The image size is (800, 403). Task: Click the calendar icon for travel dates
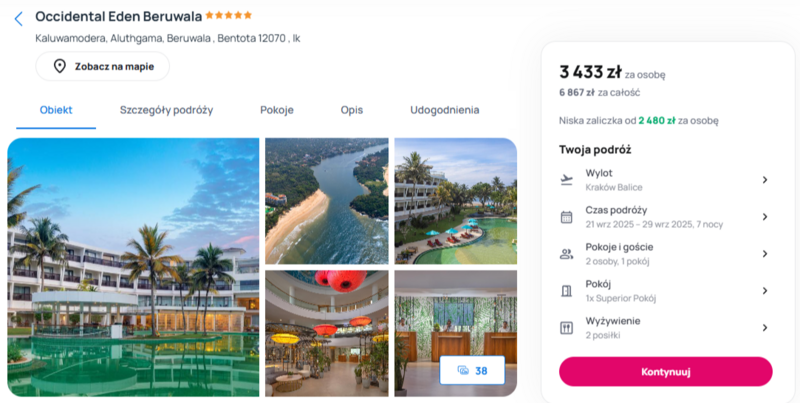(566, 217)
